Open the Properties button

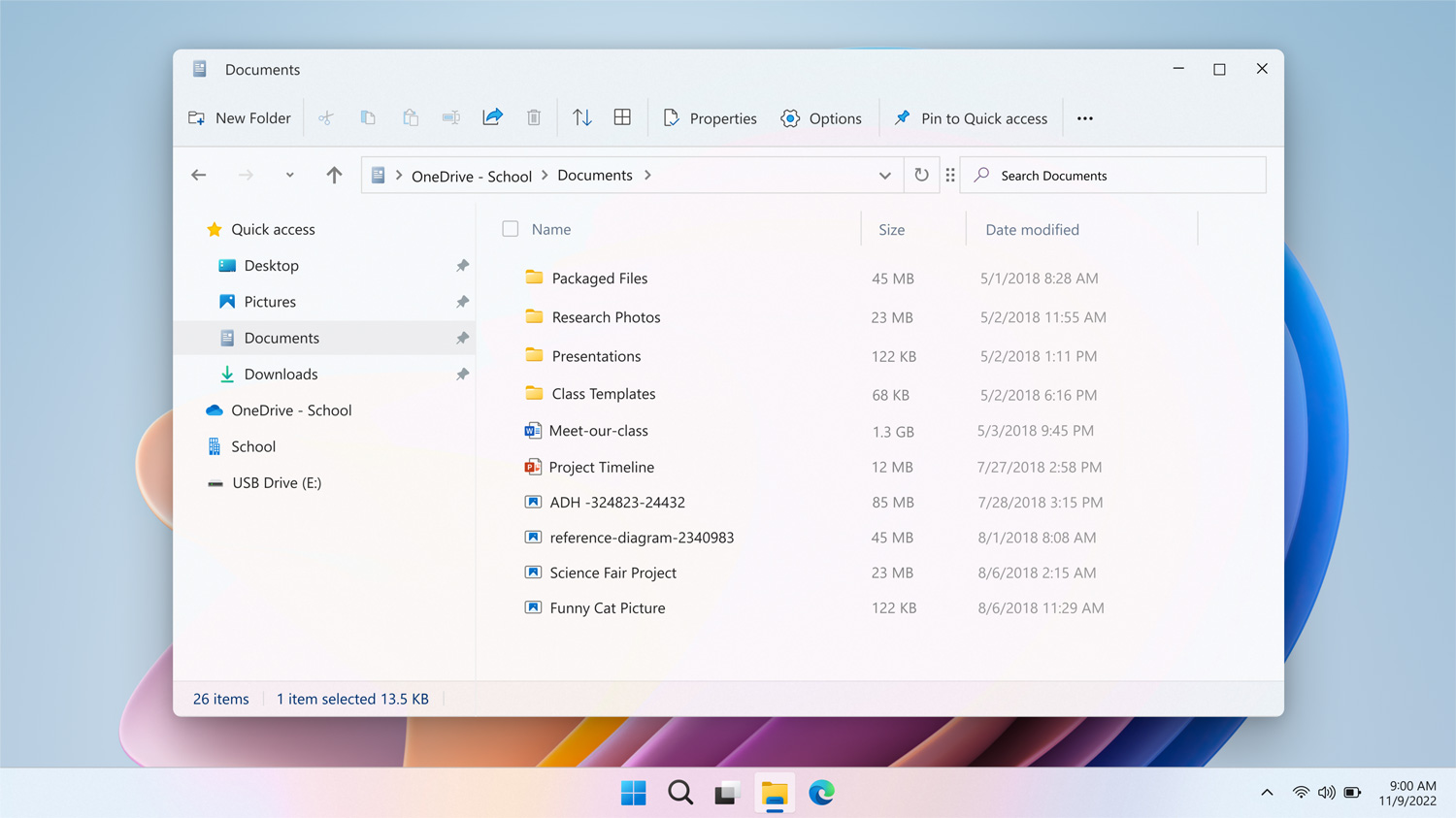pos(710,118)
